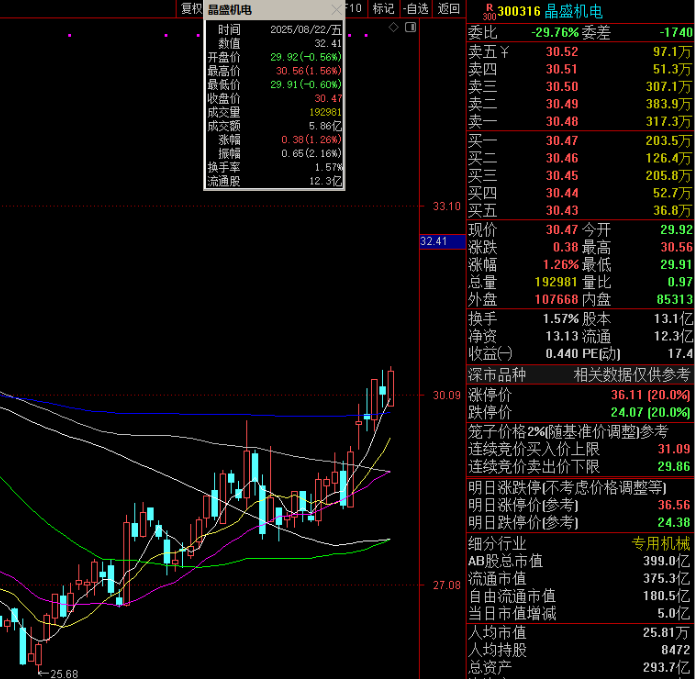Image resolution: width=695 pixels, height=679 pixels.
Task: Select the blue 32.41 price axis marker
Action: [442, 241]
